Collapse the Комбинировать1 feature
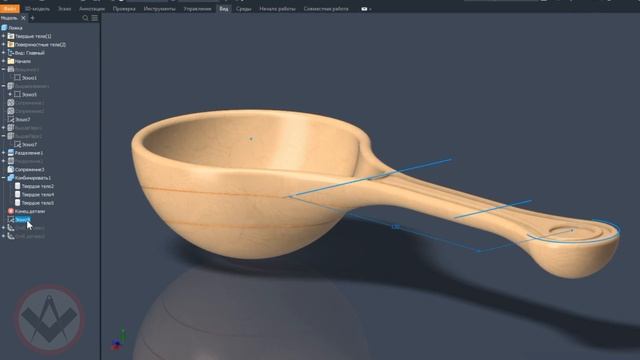This screenshot has width=640, height=360. (4, 178)
